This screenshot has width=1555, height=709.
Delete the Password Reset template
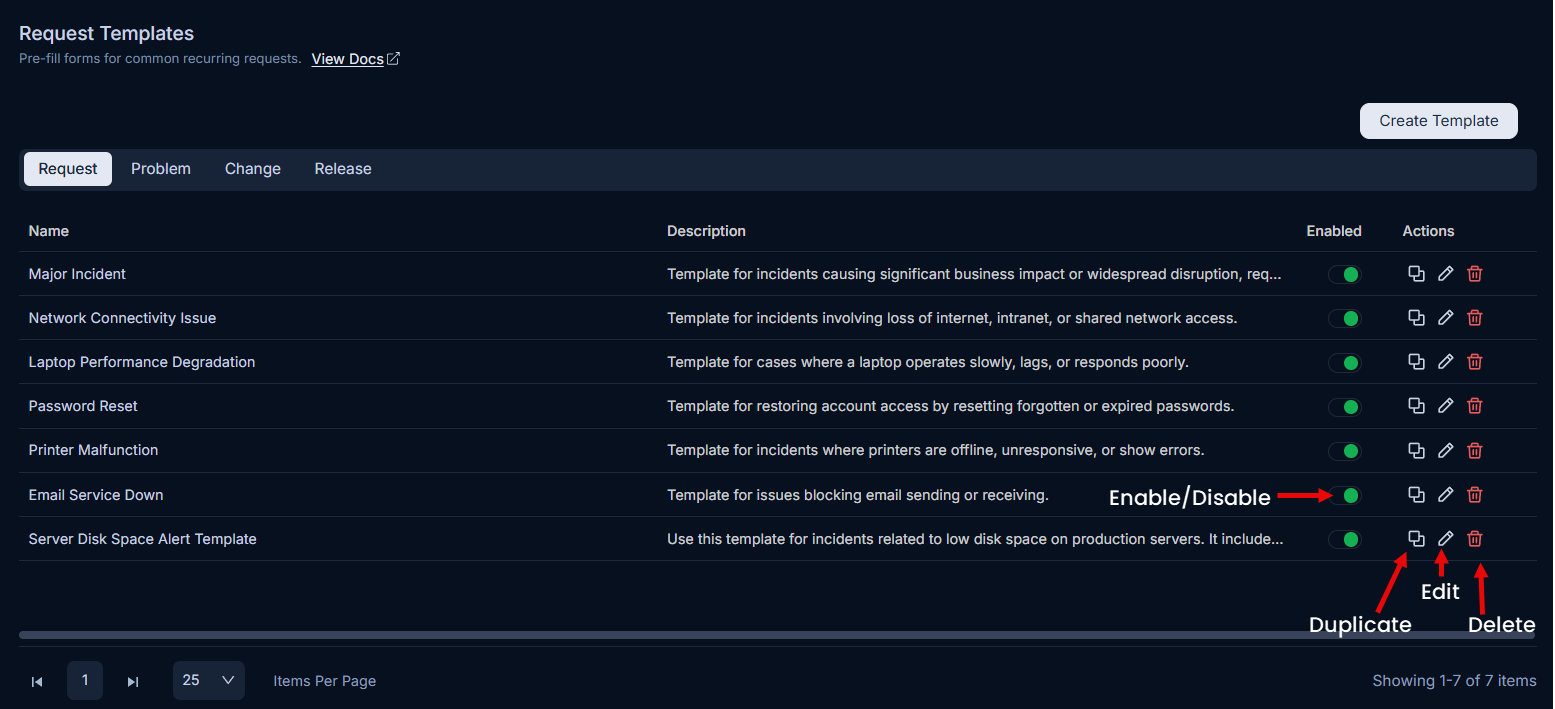(1475, 406)
